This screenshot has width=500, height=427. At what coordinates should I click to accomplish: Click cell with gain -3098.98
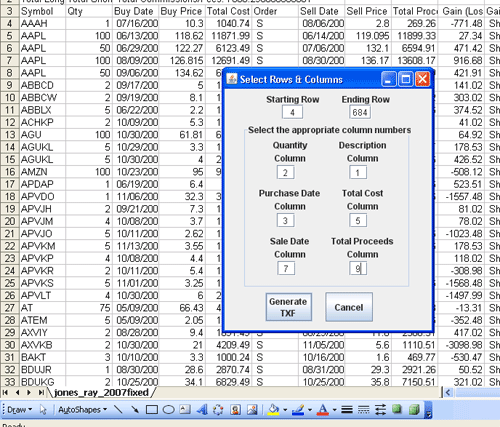point(461,345)
